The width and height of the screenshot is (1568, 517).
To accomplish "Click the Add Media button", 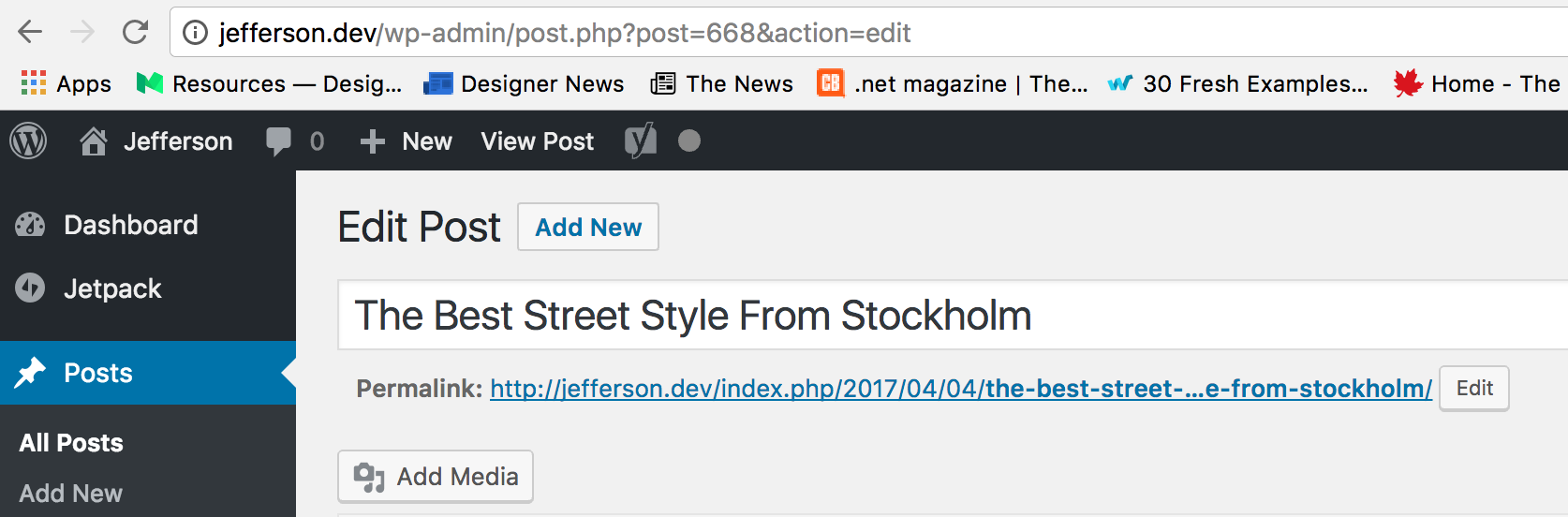I will point(436,477).
